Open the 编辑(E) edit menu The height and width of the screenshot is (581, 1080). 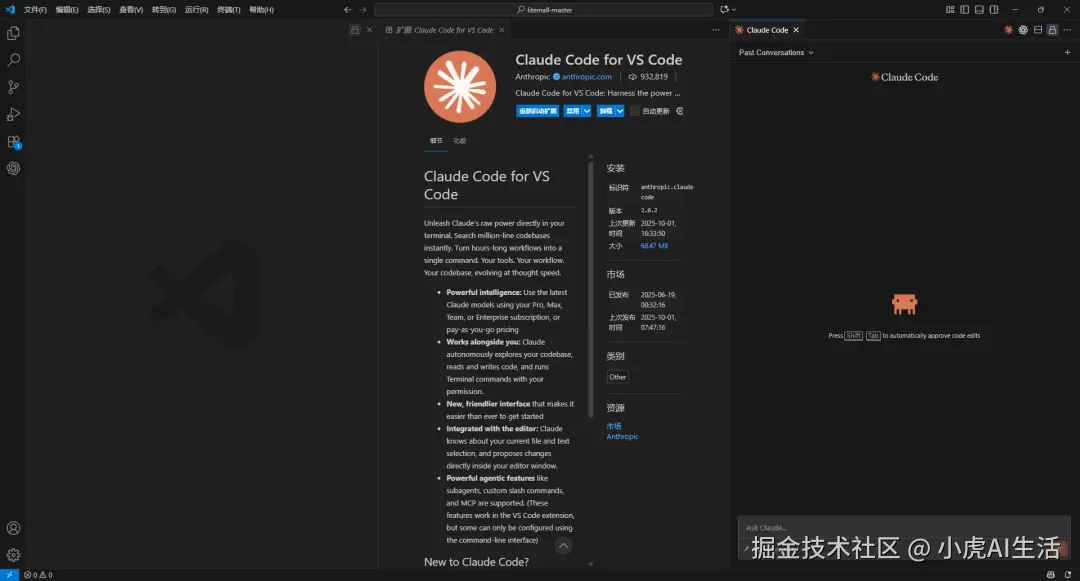[67, 10]
